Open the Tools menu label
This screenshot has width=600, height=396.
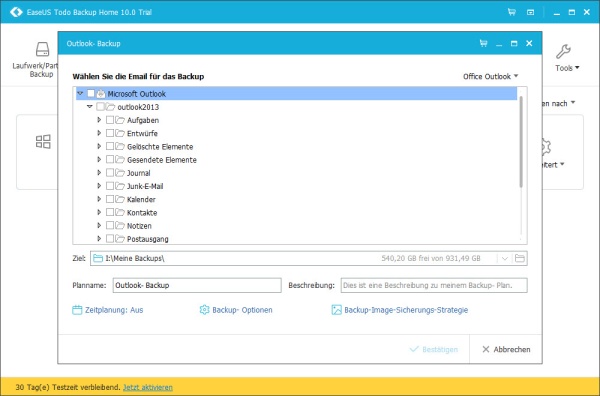[567, 68]
